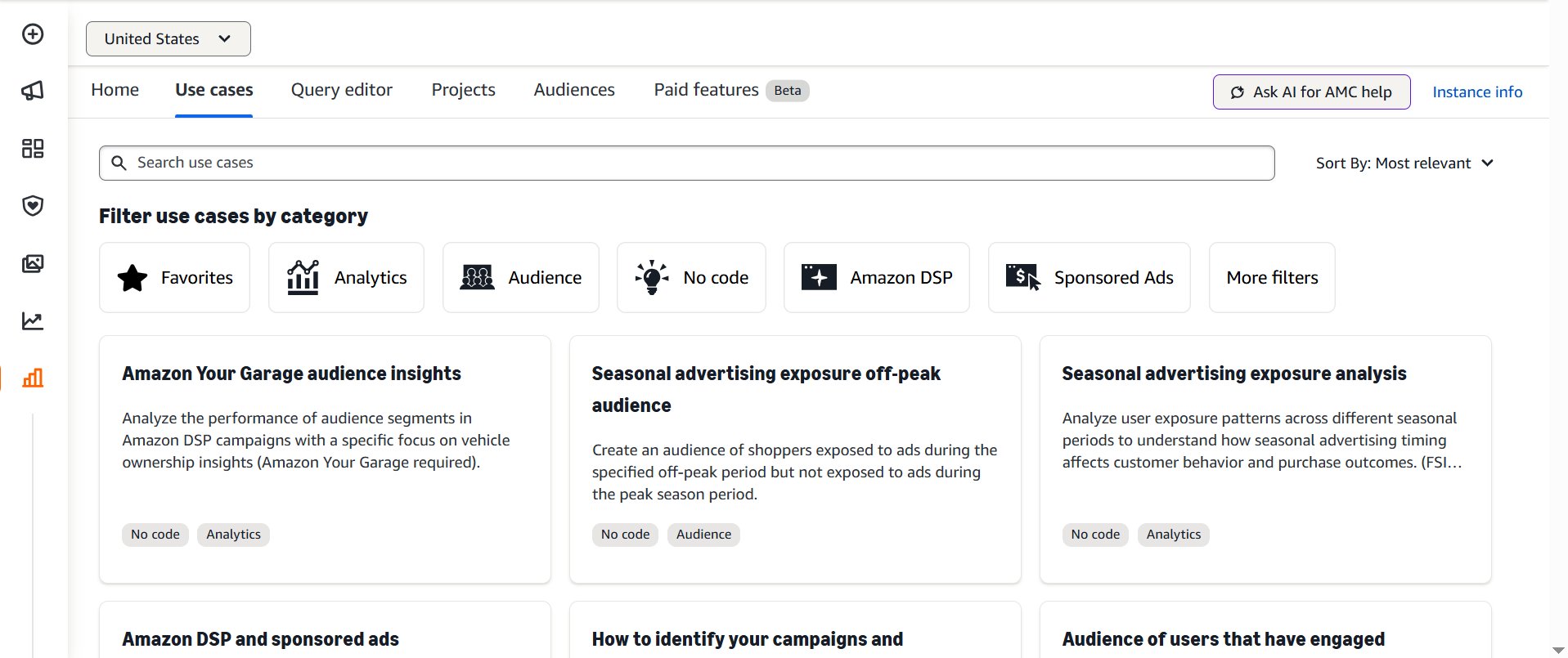This screenshot has height=658, width=1568.
Task: Select the Use cases tab
Action: click(x=214, y=90)
